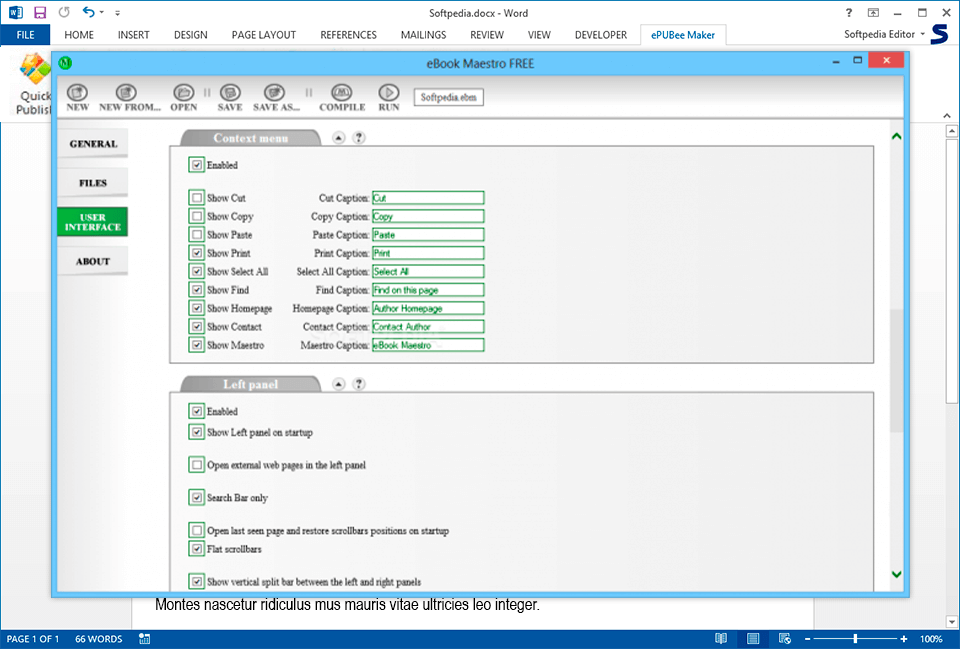The image size is (960, 649).
Task: Toggle Context menu Enabled checkbox
Action: pyautogui.click(x=197, y=165)
